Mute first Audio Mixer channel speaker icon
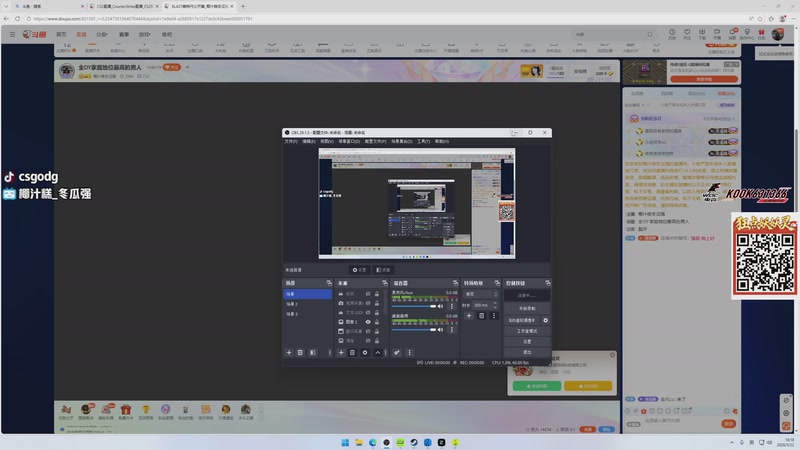This screenshot has width=800, height=450. click(440, 306)
